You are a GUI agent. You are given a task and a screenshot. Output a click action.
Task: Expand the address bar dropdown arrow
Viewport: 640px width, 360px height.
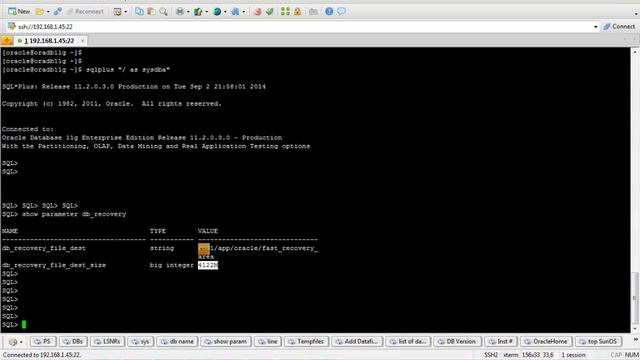(596, 27)
